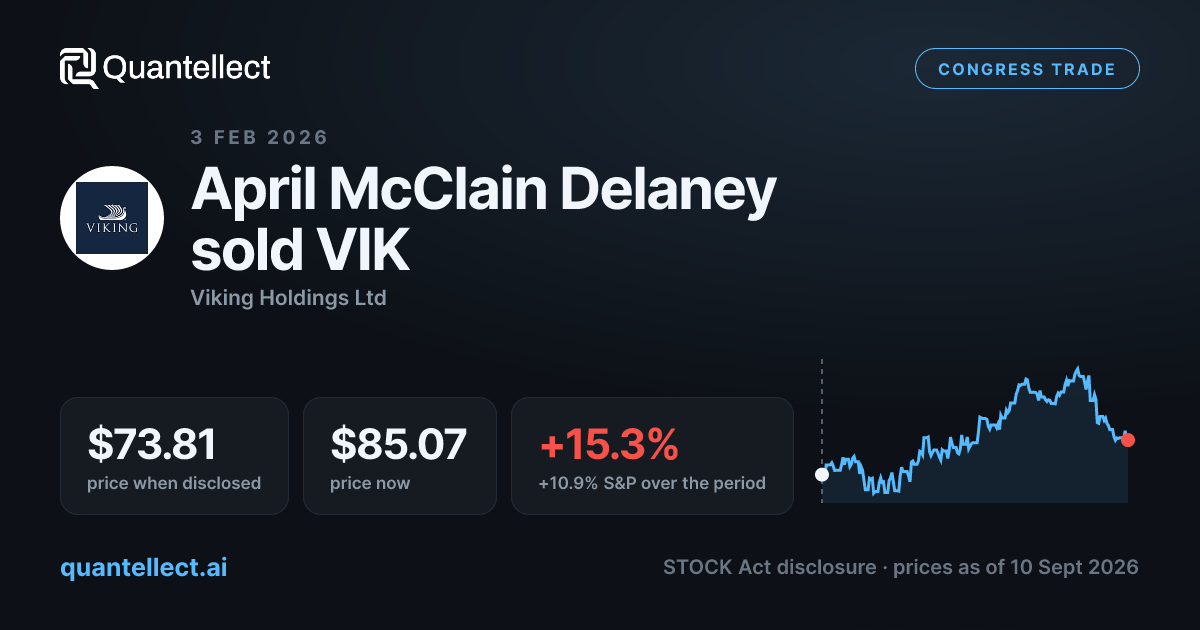Click the Quantellect logo icon
The width and height of the screenshot is (1200, 630).
[x=79, y=68]
